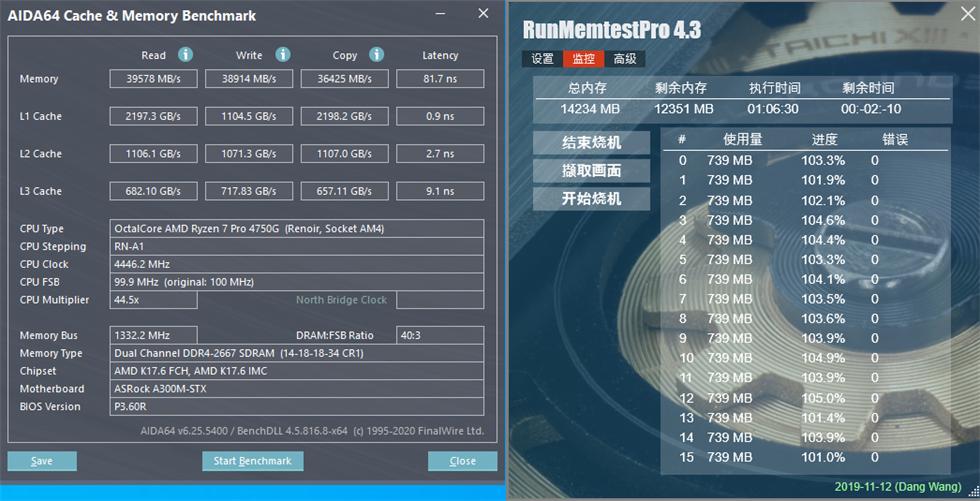Click thread 12 progress 105.0%
980x501 pixels.
click(823, 398)
